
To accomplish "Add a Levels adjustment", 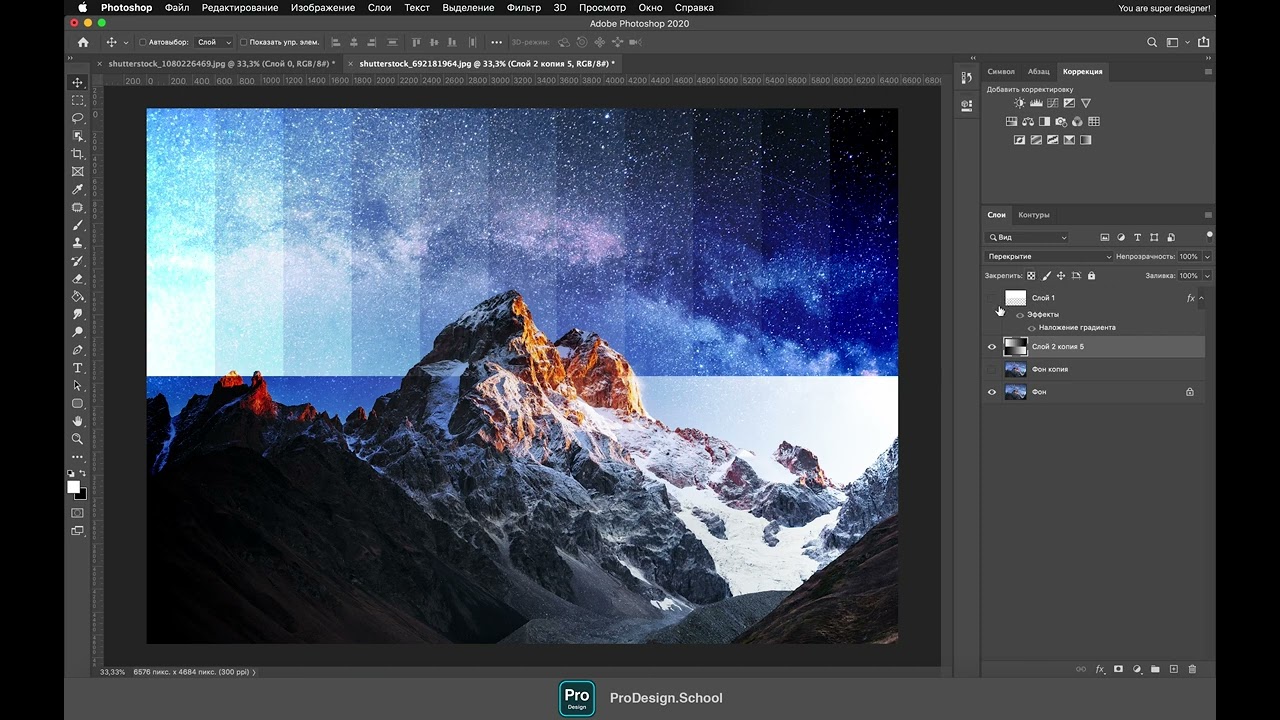I will pyautogui.click(x=1036, y=103).
